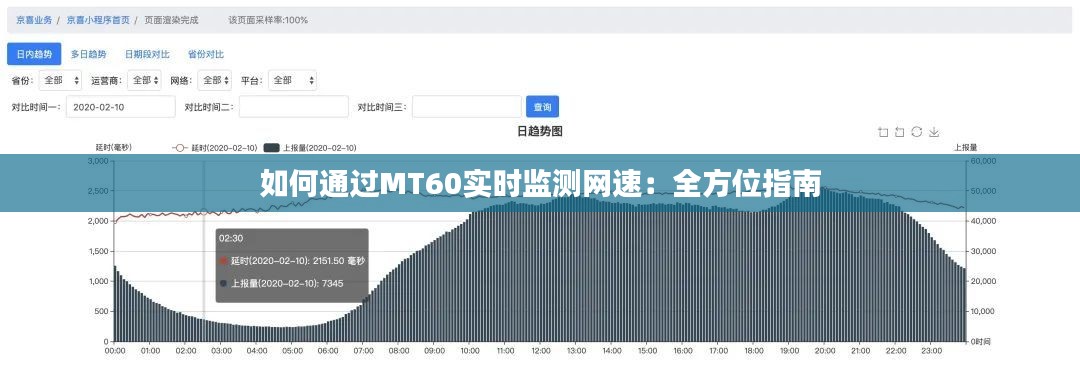Select the 省份对比 tab

tap(205, 54)
